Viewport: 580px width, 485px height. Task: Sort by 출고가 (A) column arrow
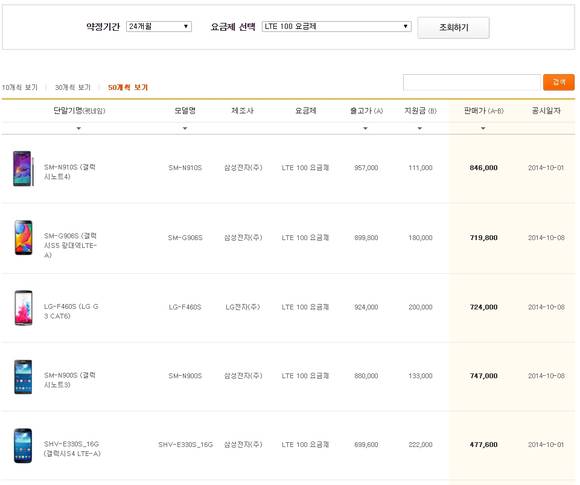[x=365, y=128]
